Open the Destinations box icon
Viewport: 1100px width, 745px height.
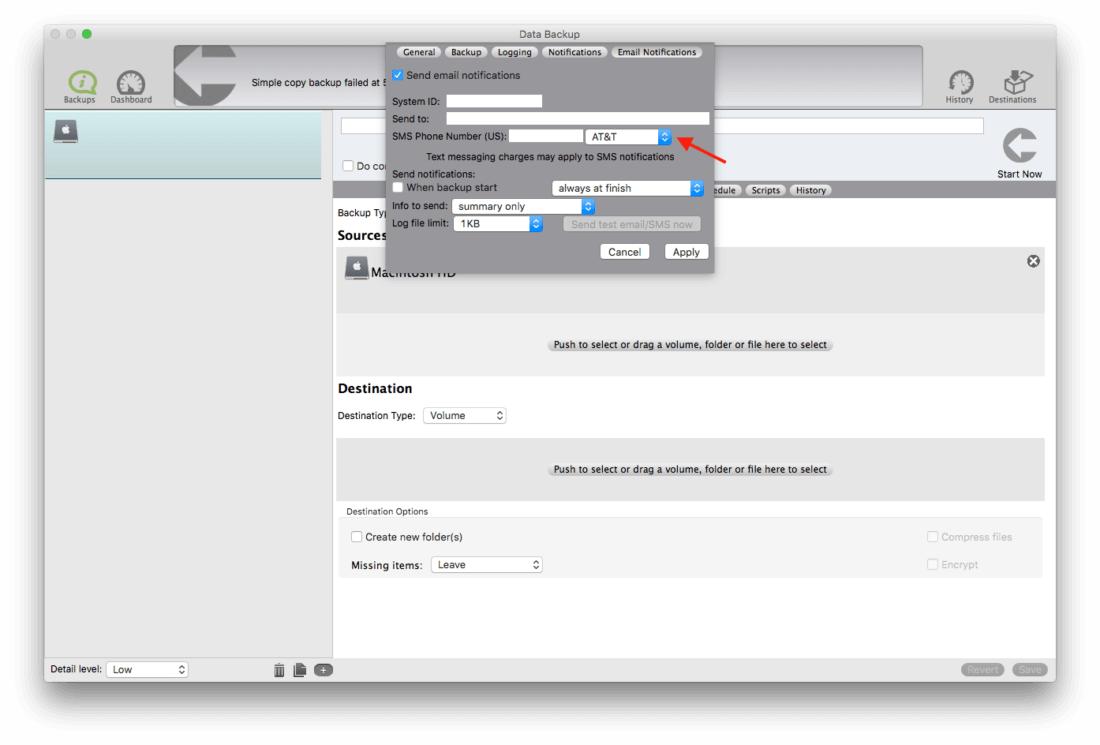[x=1013, y=79]
